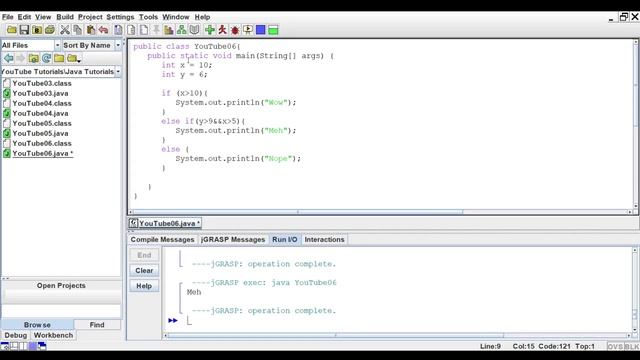Open the Help menu
This screenshot has height=360, width=640.
(x=202, y=17)
